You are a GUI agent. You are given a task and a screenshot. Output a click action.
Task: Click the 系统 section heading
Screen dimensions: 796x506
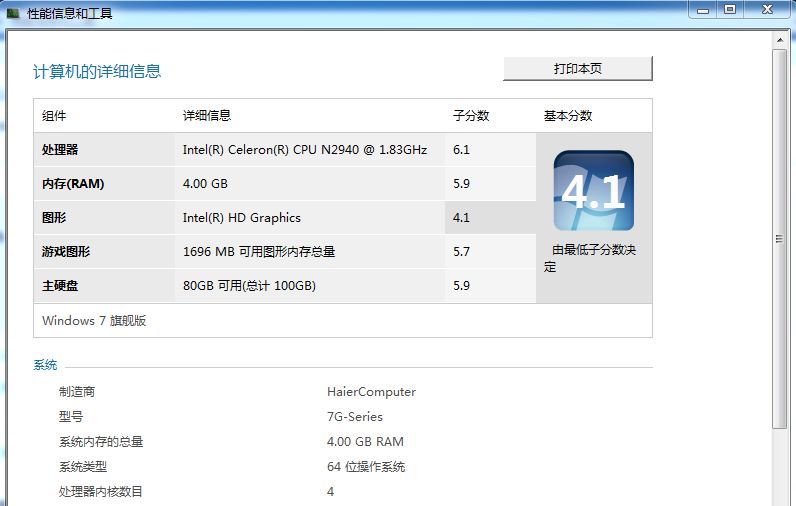pos(45,365)
